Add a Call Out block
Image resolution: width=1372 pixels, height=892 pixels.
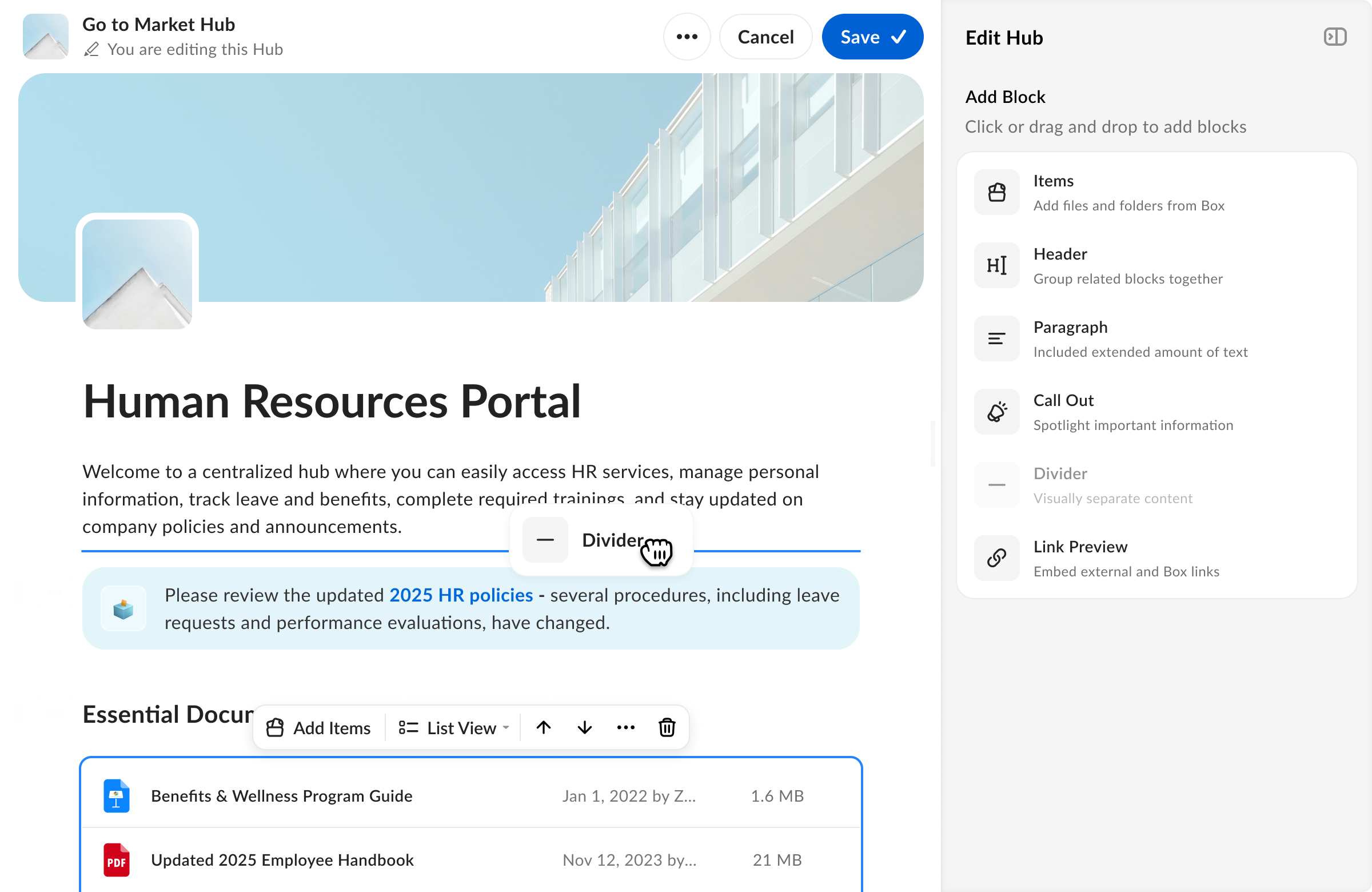pyautogui.click(x=1156, y=412)
